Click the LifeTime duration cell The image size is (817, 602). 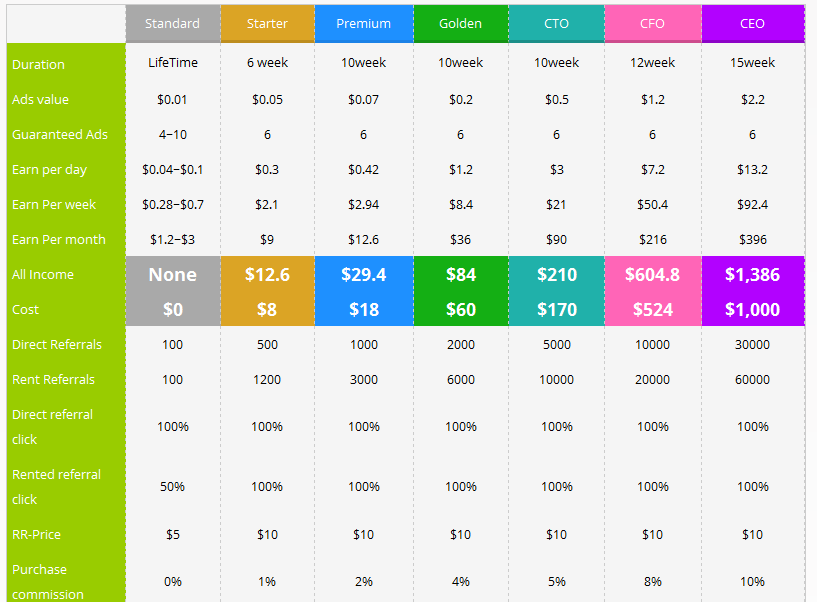(x=172, y=63)
